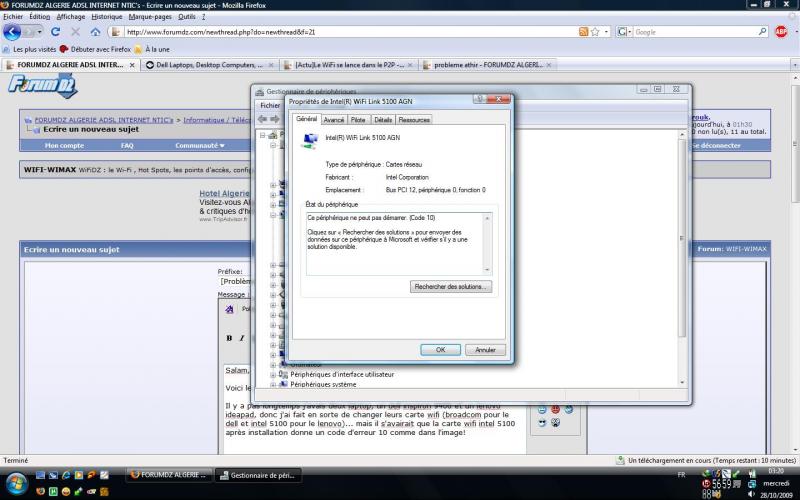Open the Historique menu
The height and width of the screenshot is (500, 800).
coord(107,17)
